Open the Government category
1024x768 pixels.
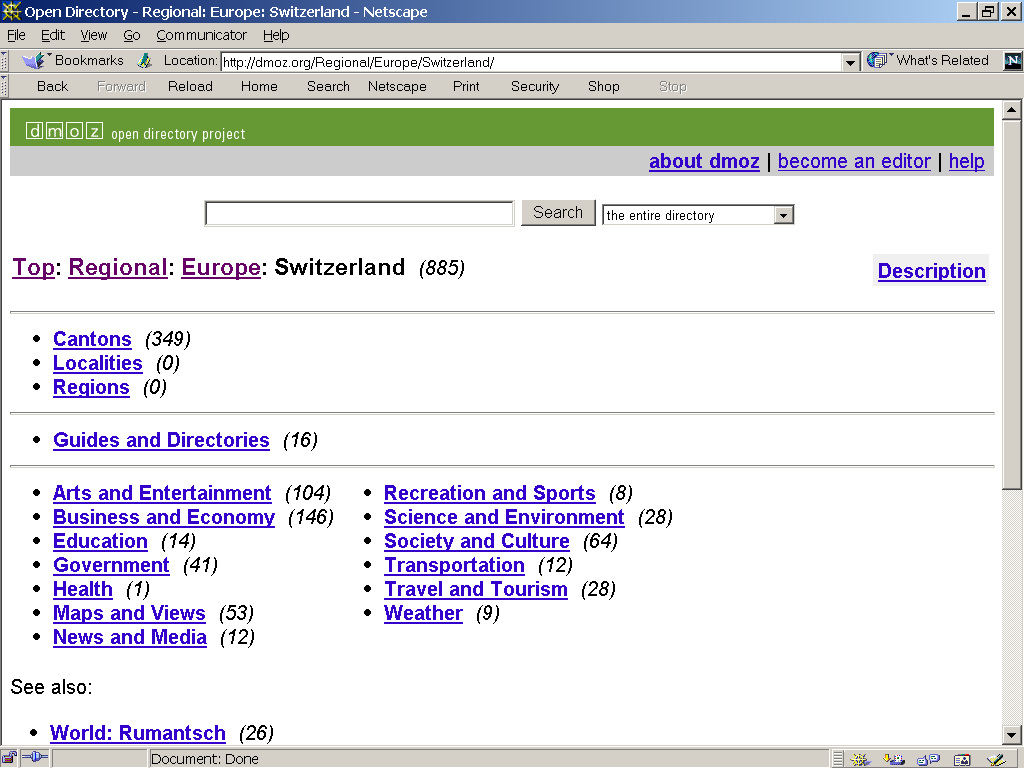point(111,566)
